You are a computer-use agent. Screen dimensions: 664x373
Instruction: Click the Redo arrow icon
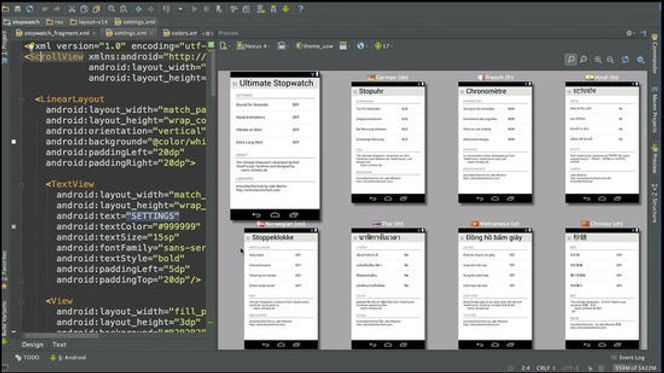57,8
